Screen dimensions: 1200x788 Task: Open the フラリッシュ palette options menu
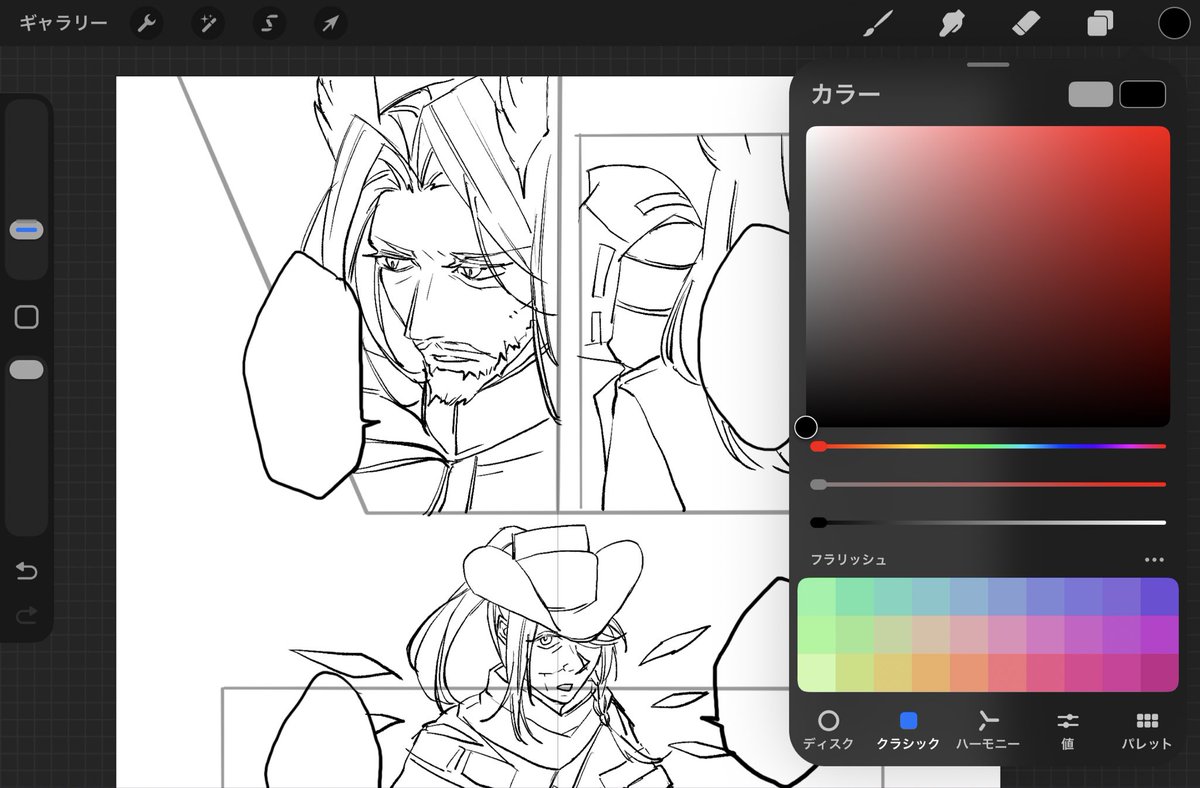point(1154,560)
